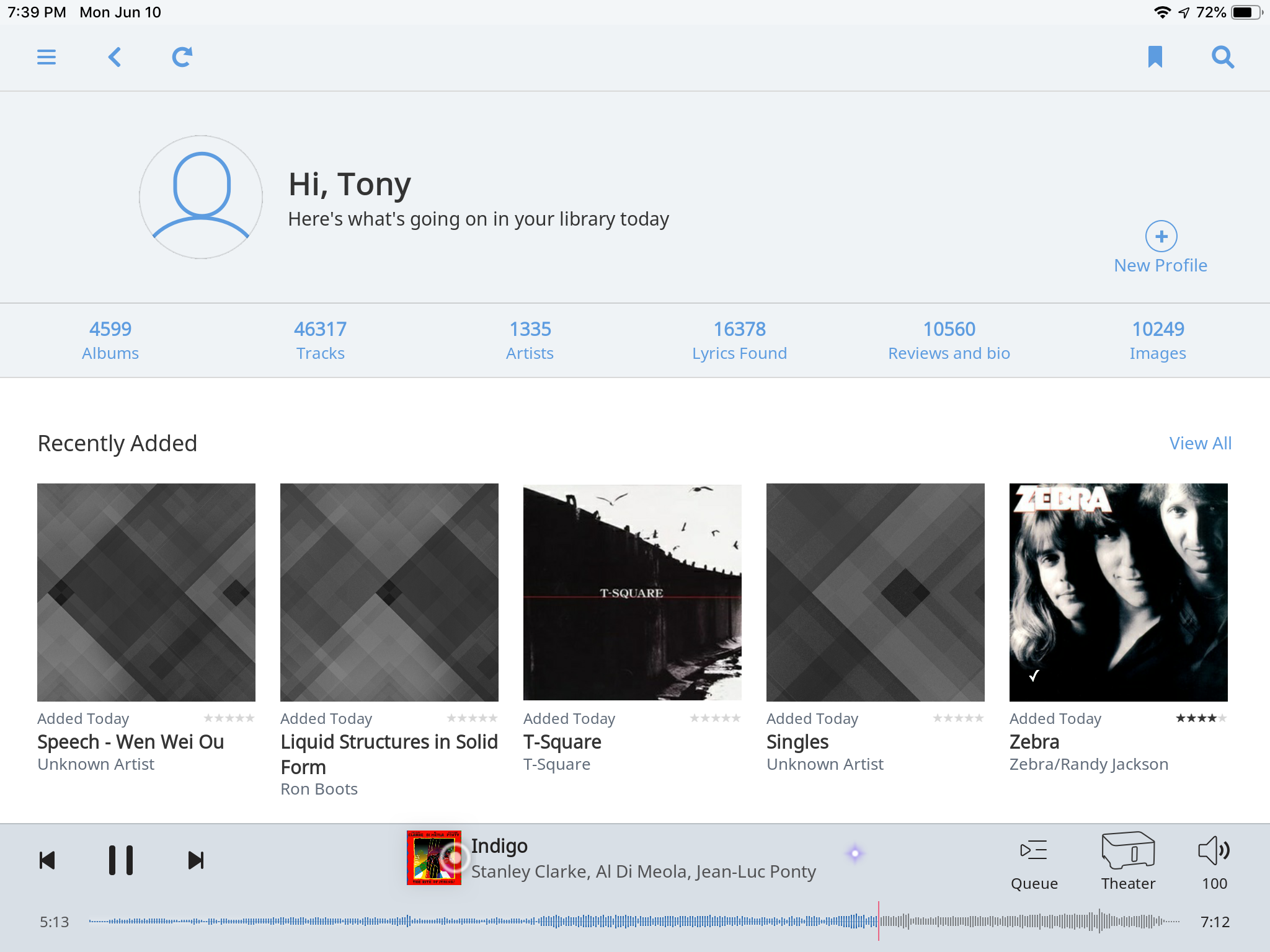
Task: Open the 1335 Artists stat
Action: (530, 340)
